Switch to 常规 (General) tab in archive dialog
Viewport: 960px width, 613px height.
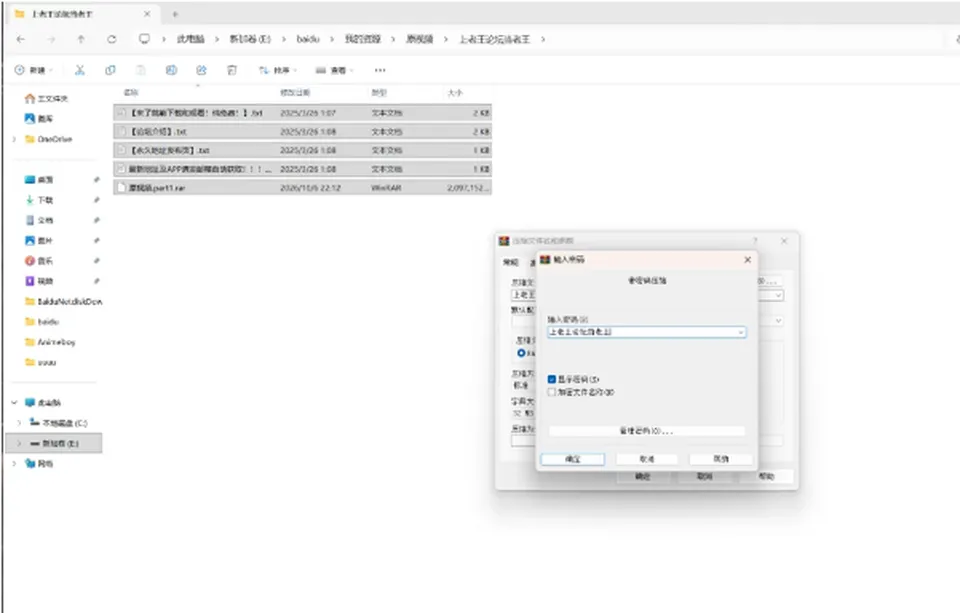pyautogui.click(x=511, y=263)
